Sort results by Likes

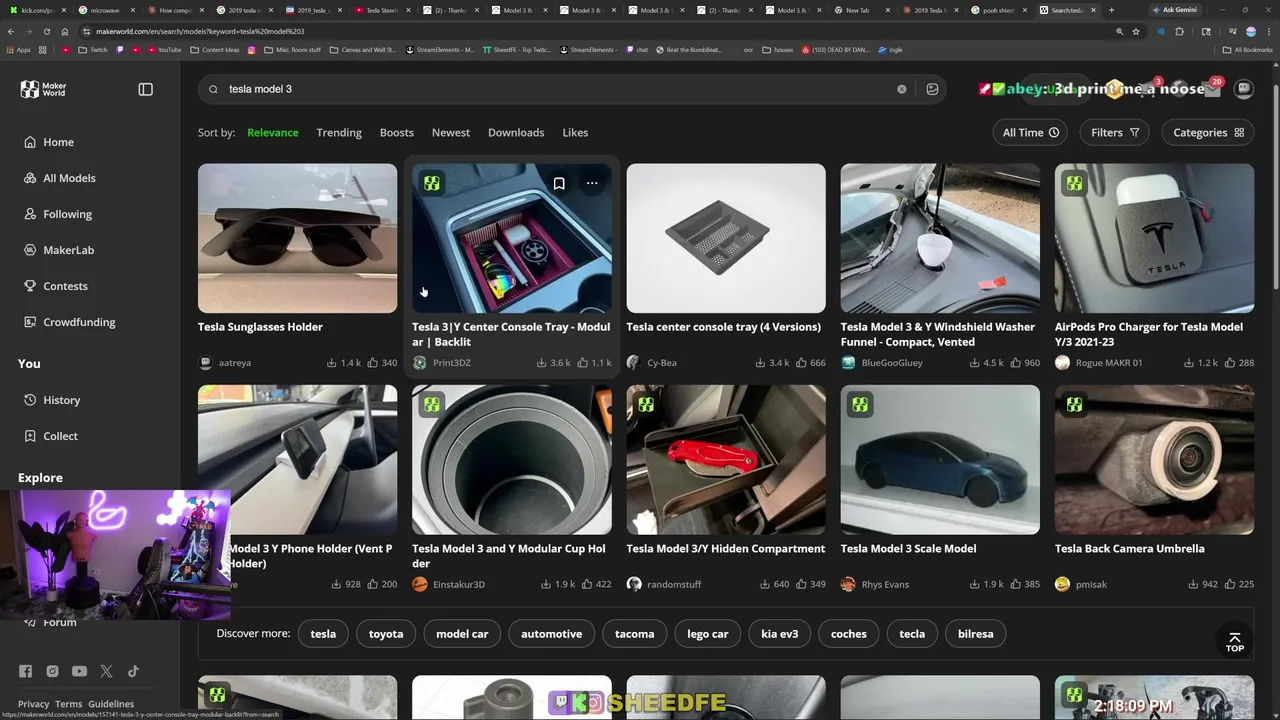tap(575, 132)
